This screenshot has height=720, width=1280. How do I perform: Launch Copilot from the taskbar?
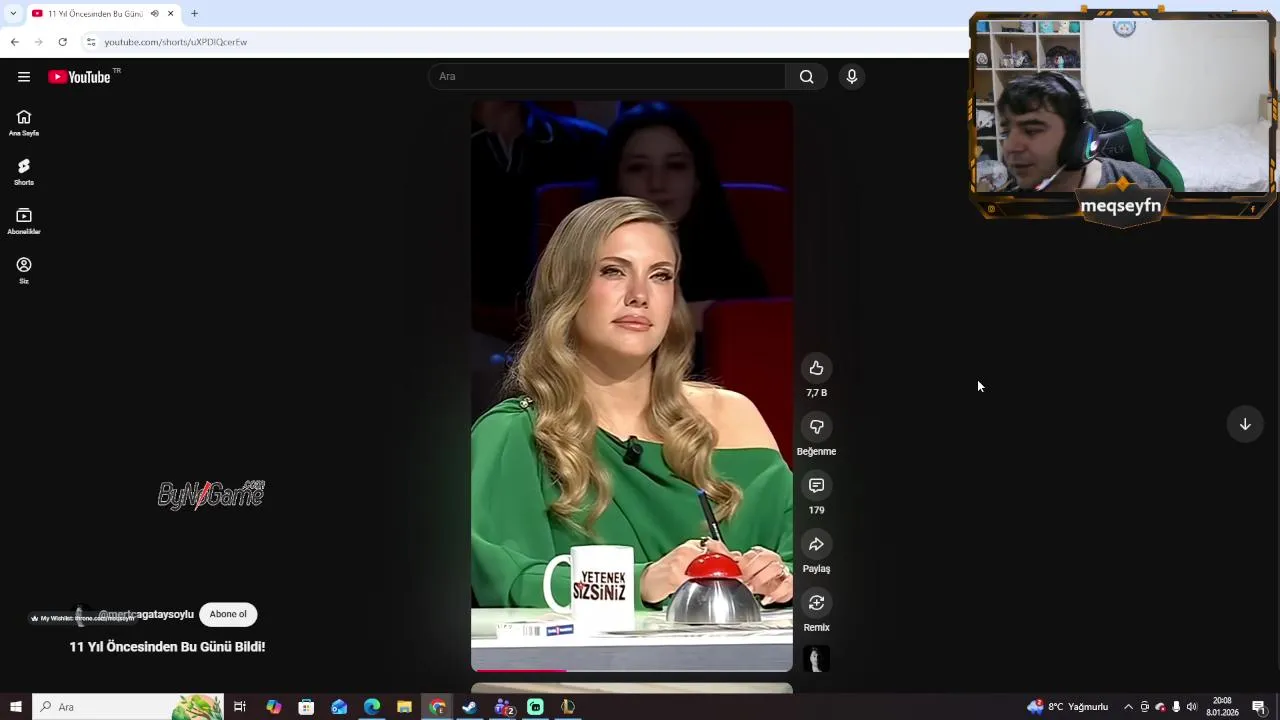tap(273, 707)
